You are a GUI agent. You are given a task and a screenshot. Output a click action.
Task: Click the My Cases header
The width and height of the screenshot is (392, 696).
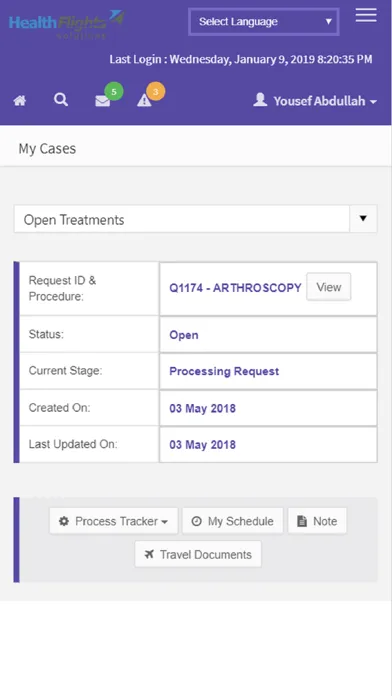pos(47,149)
